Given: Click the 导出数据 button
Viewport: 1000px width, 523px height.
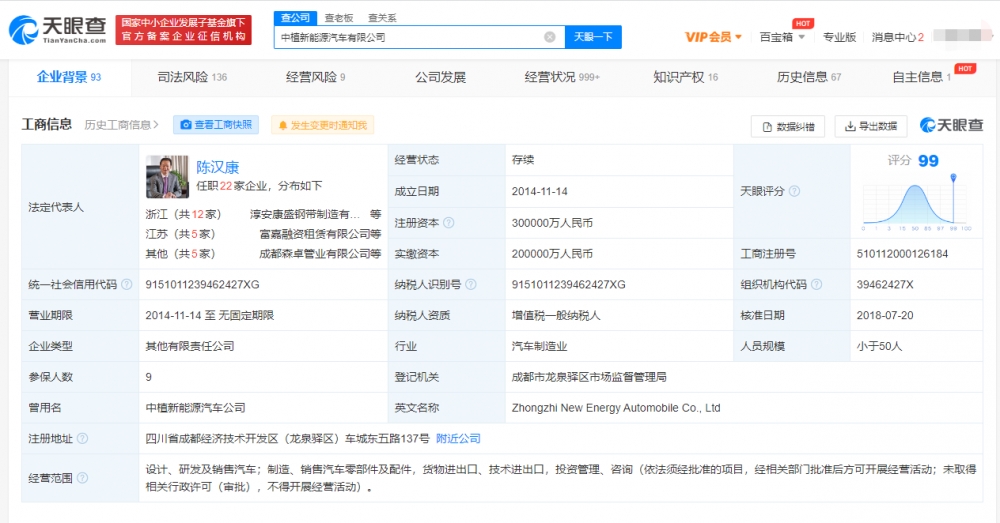Looking at the screenshot, I should click(871, 126).
